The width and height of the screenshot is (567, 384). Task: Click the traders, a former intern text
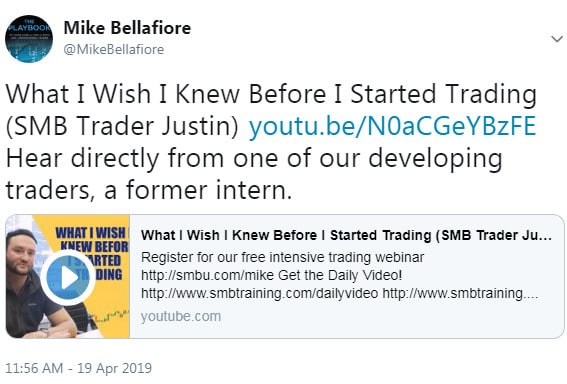point(149,190)
